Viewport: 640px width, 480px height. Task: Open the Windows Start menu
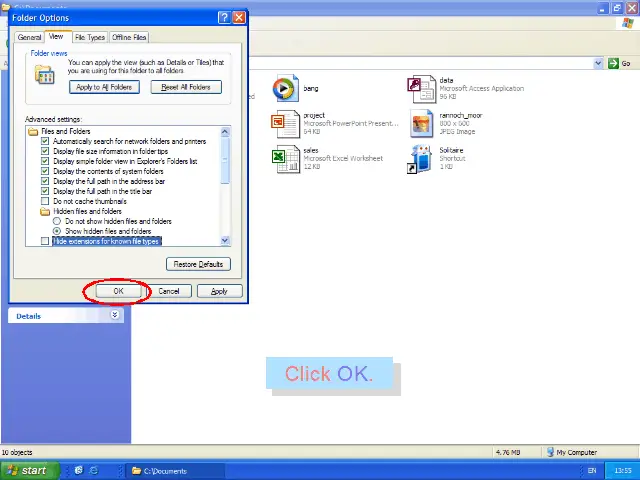(x=27, y=470)
